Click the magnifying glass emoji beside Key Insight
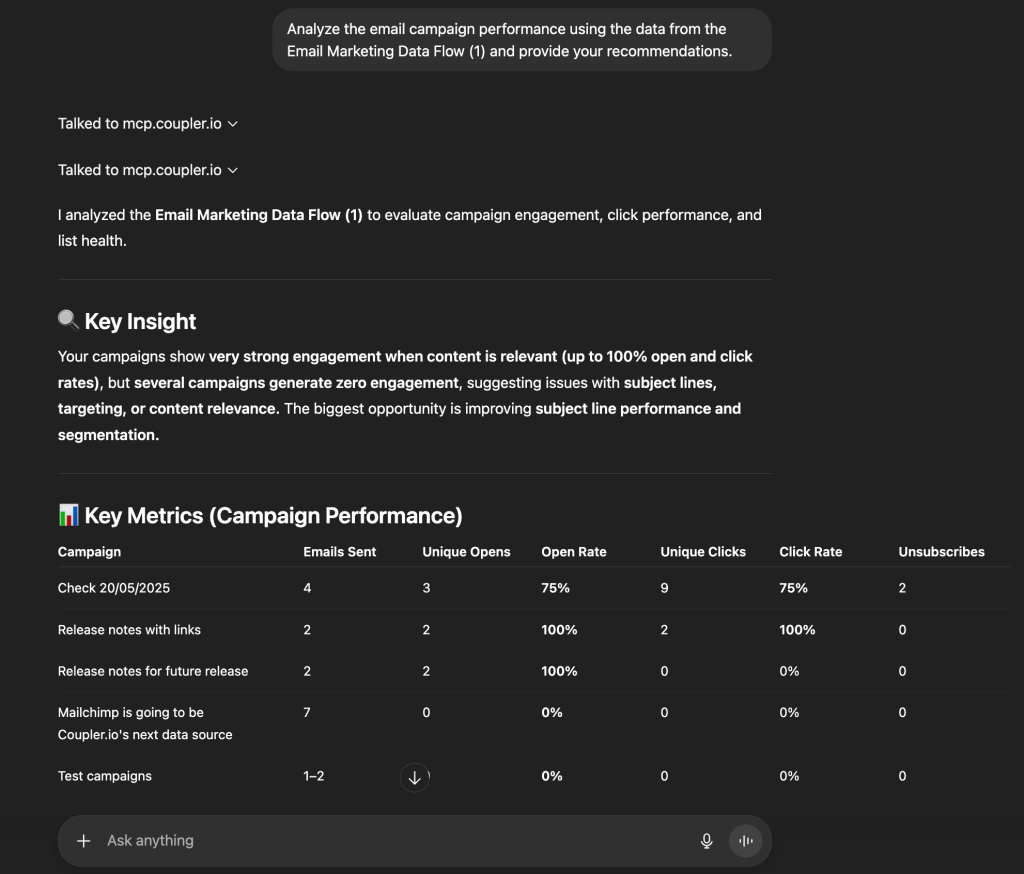1024x874 pixels. 68,321
